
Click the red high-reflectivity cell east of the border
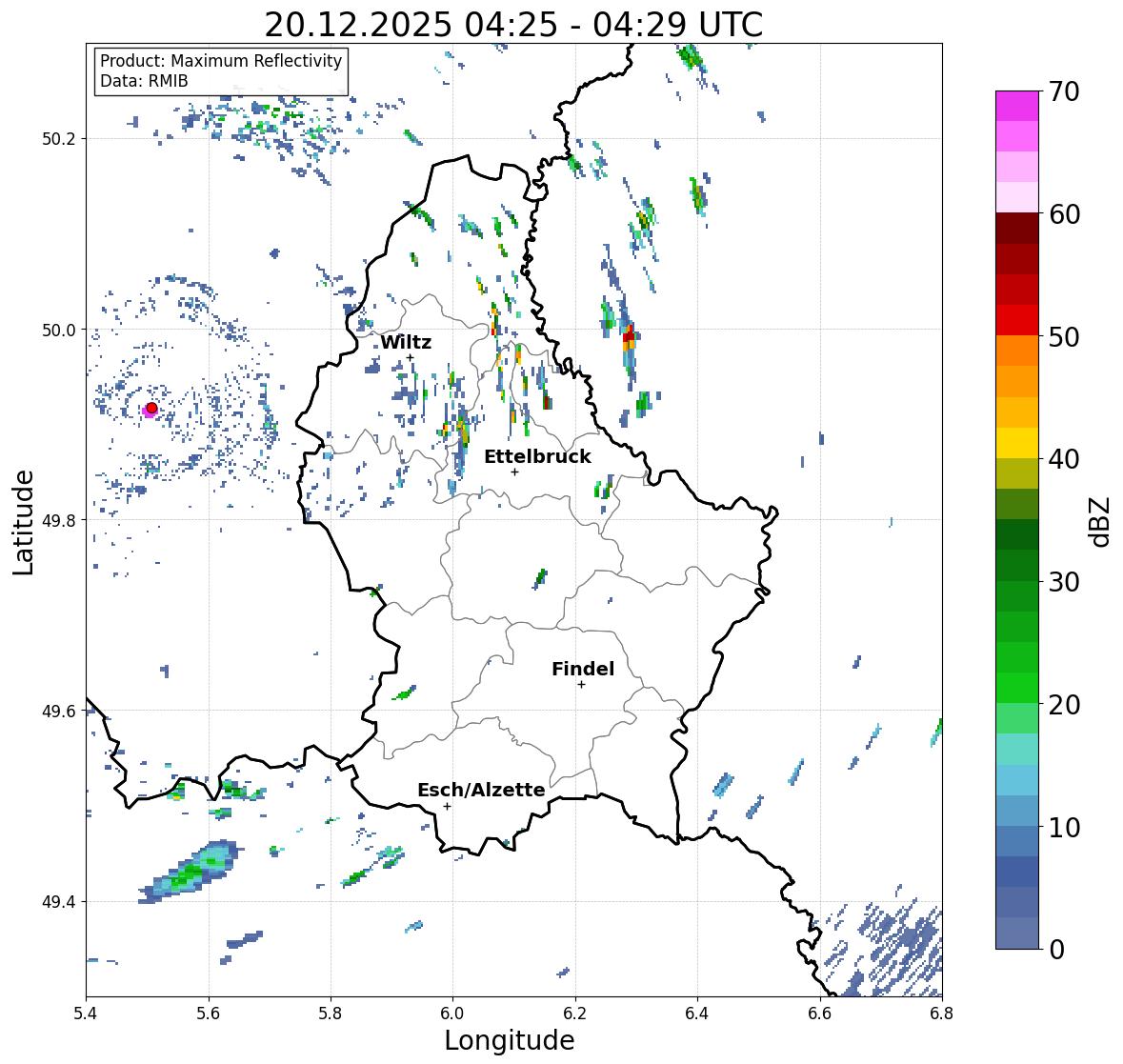pyautogui.click(x=630, y=336)
